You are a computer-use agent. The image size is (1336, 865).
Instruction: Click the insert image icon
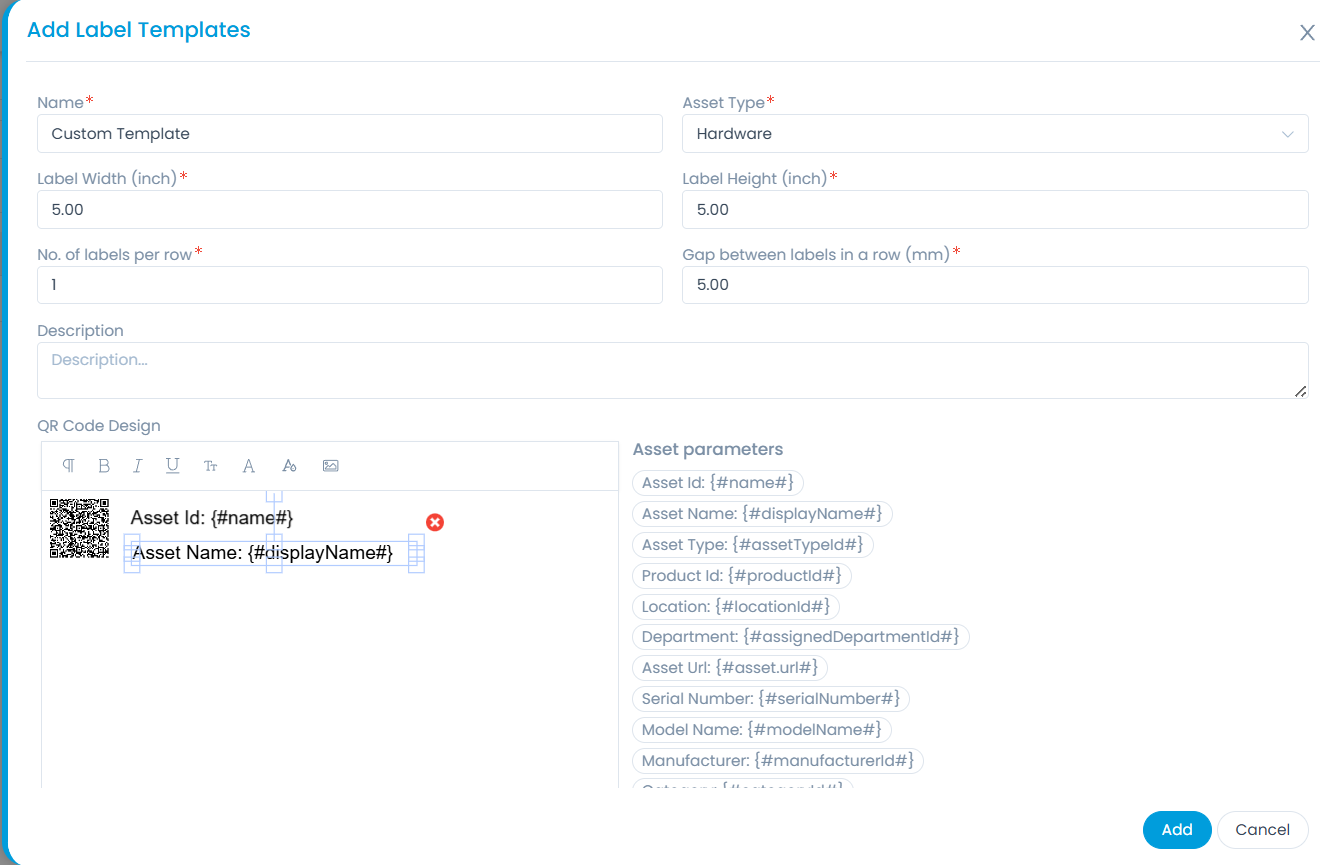(x=331, y=466)
